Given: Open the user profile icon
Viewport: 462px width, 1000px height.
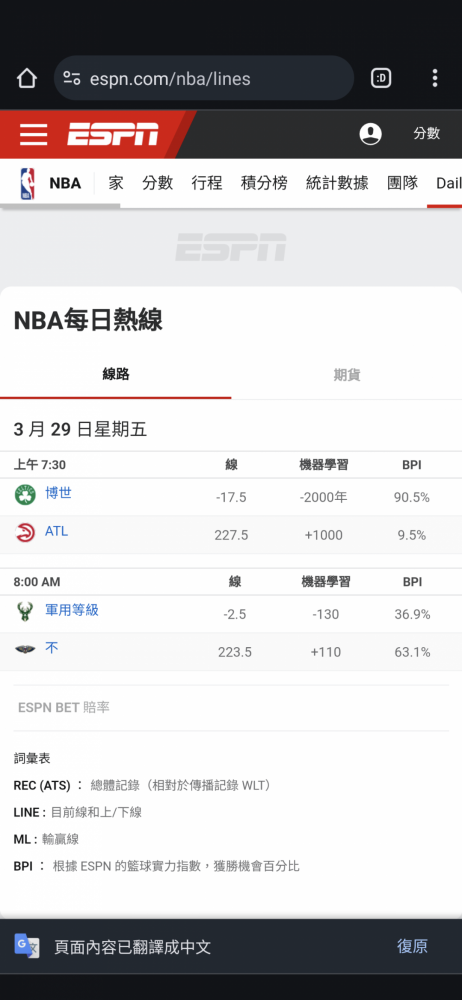Looking at the screenshot, I should tap(370, 134).
